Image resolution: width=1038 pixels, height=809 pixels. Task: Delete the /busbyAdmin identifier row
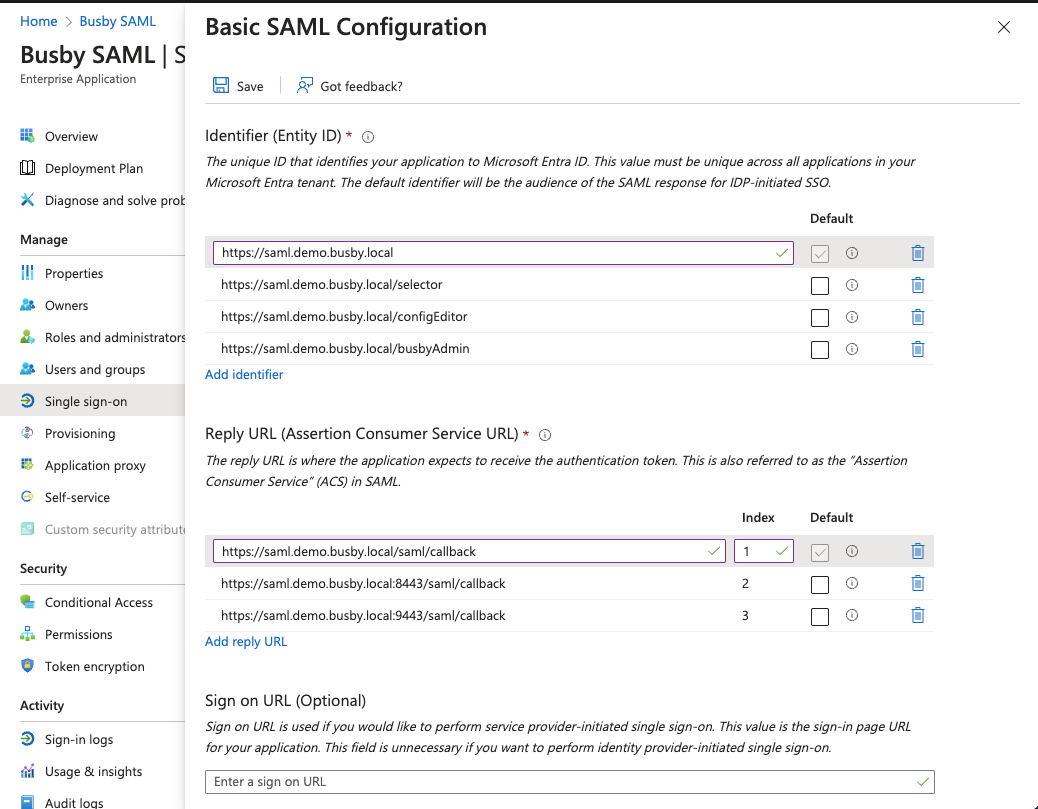[x=918, y=349]
